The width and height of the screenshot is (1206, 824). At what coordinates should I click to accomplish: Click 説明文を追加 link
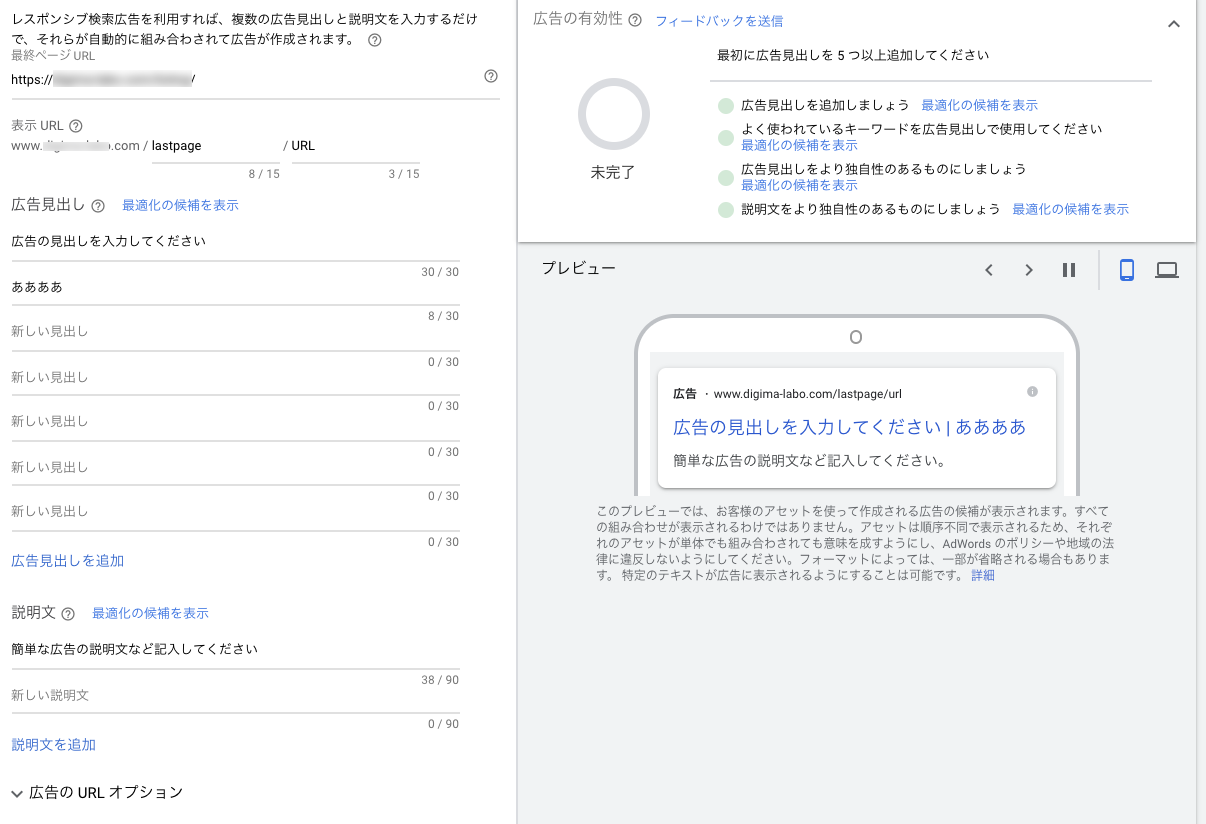(x=54, y=745)
